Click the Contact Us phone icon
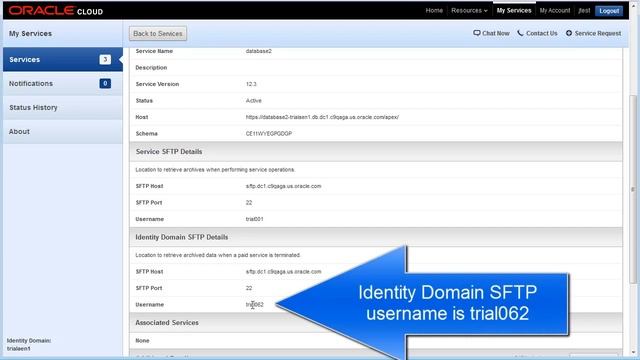Image resolution: width=640 pixels, height=360 pixels. (x=520, y=33)
